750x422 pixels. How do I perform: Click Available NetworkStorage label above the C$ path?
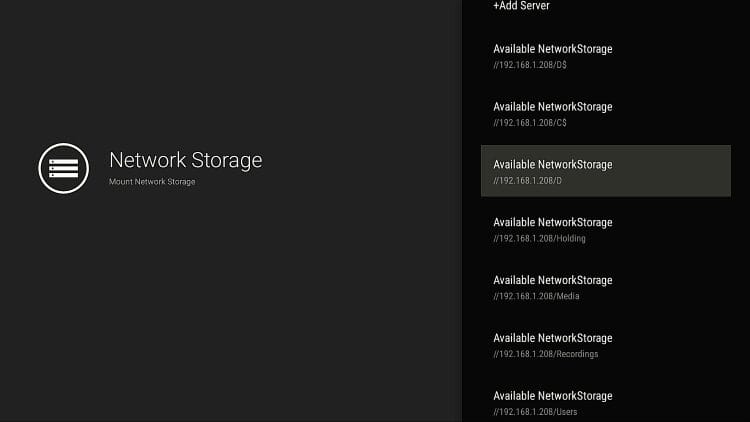coord(552,107)
